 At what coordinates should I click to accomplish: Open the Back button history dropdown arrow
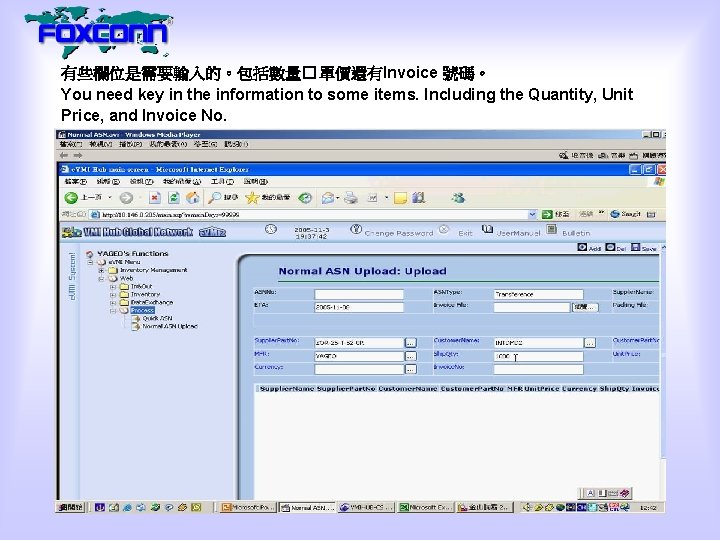click(110, 198)
